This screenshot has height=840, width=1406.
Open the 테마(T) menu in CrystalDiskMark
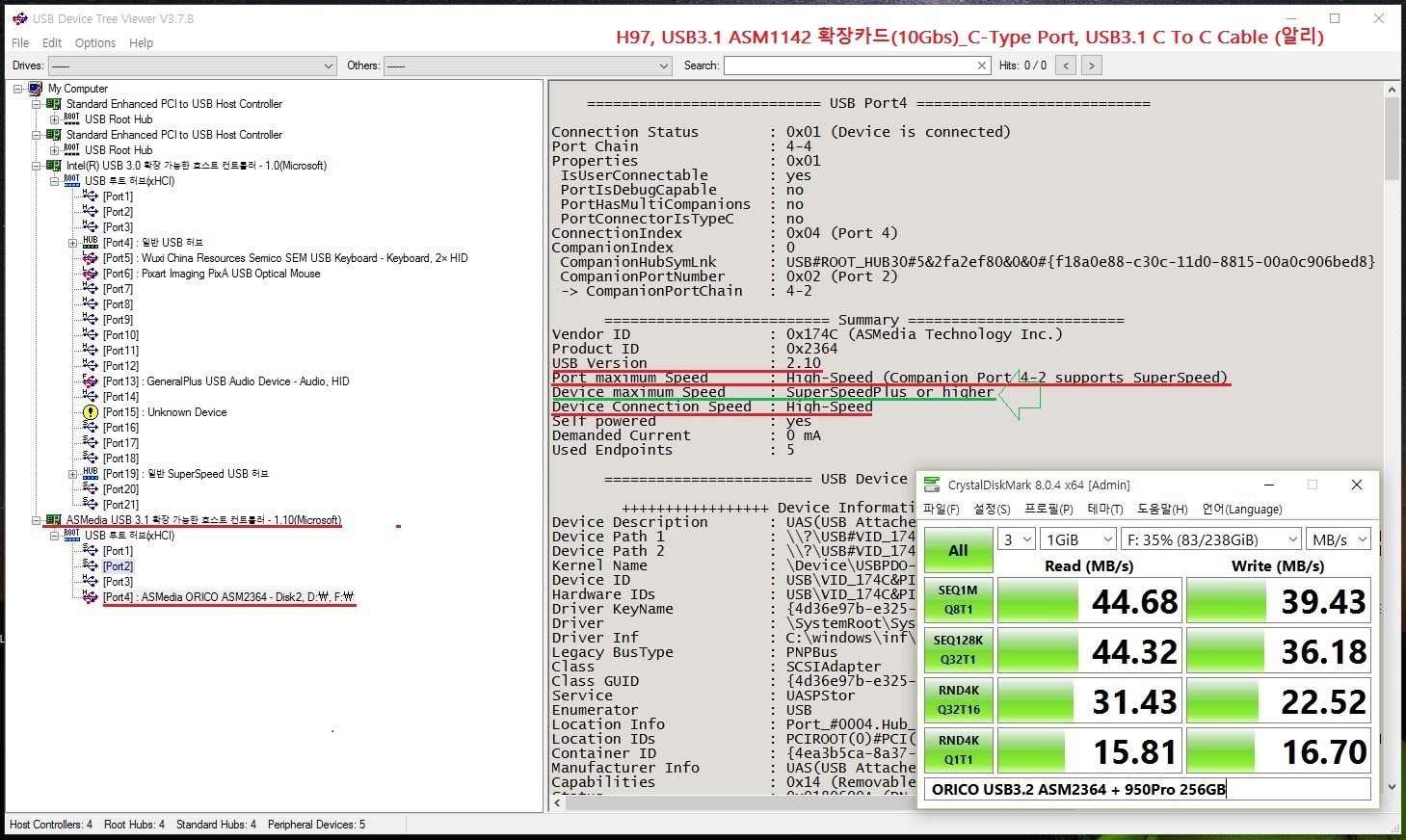click(1104, 509)
